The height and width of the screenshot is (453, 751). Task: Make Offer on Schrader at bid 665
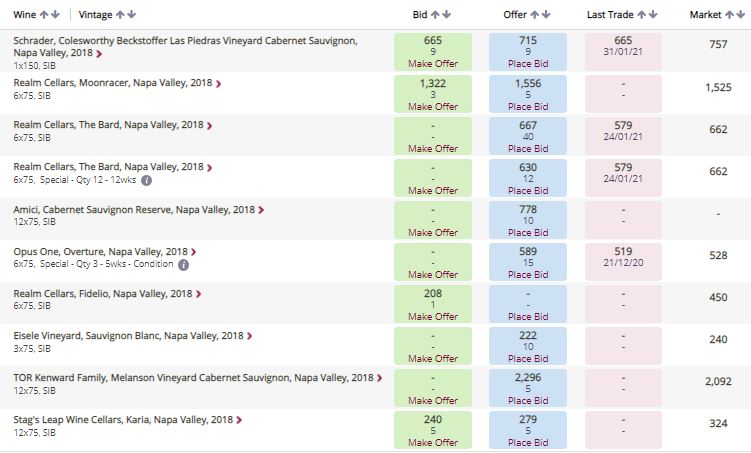[x=433, y=64]
